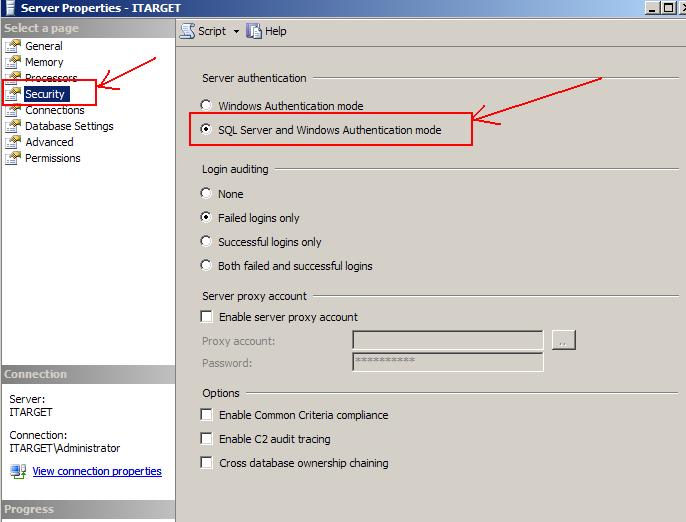Enable server proxy account checkbox

206,316
